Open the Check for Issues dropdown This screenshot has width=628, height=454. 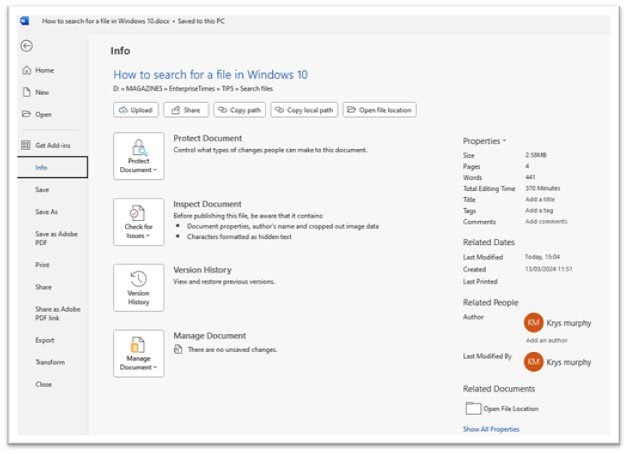(139, 222)
